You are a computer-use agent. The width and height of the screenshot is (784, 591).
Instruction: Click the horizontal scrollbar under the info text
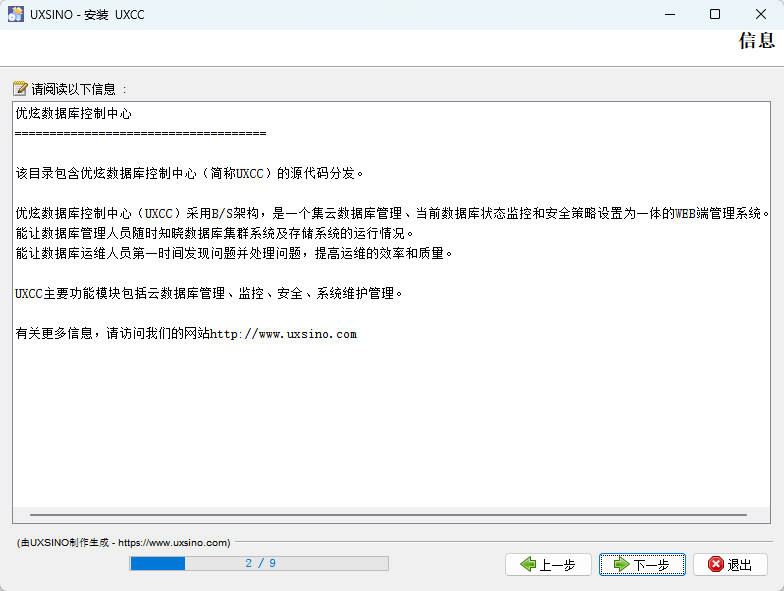(382, 515)
